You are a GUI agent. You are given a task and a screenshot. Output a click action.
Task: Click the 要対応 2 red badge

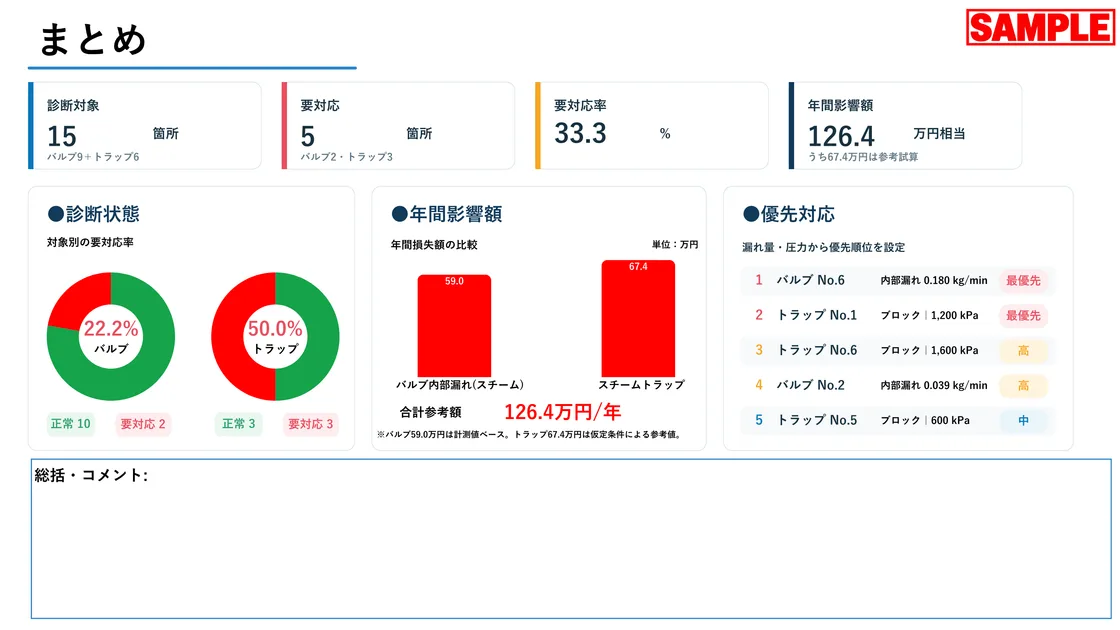(x=143, y=424)
